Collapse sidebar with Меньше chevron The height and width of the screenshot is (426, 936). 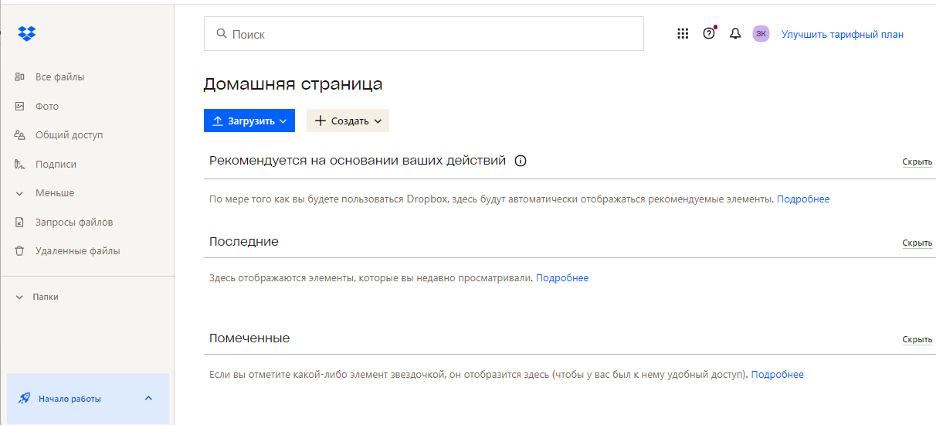coord(19,193)
